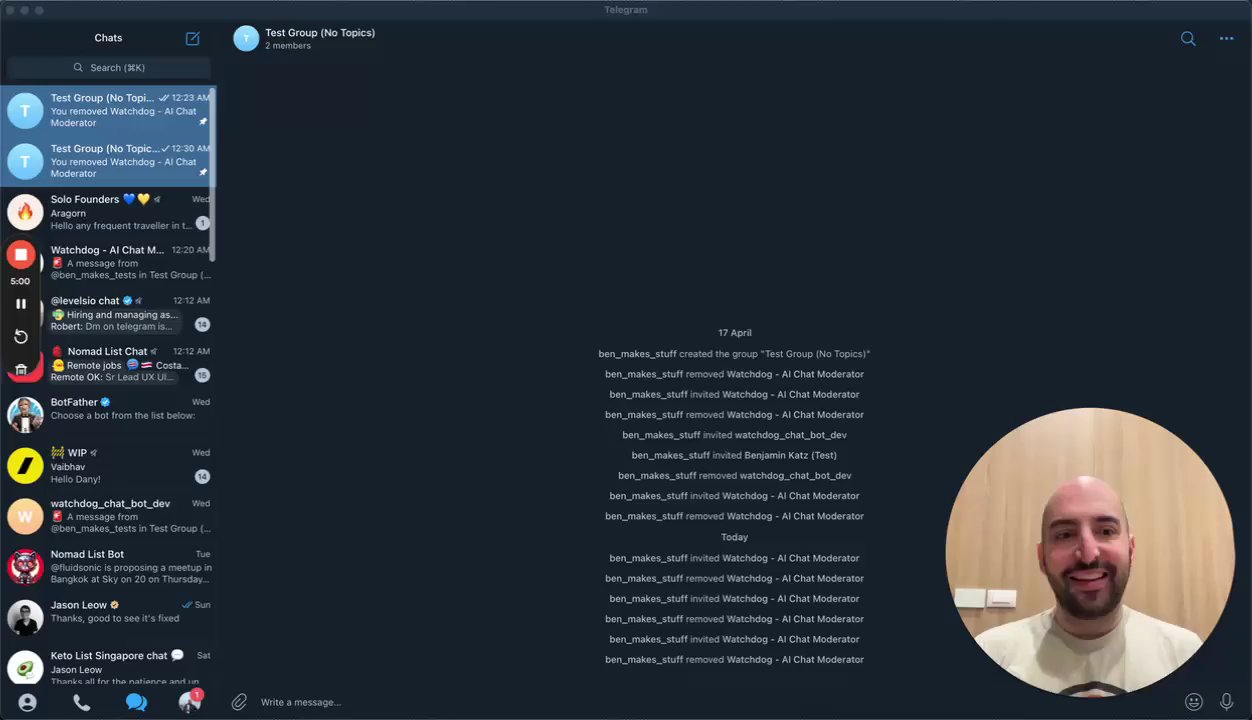Click the 'created the group' service message

click(734, 354)
